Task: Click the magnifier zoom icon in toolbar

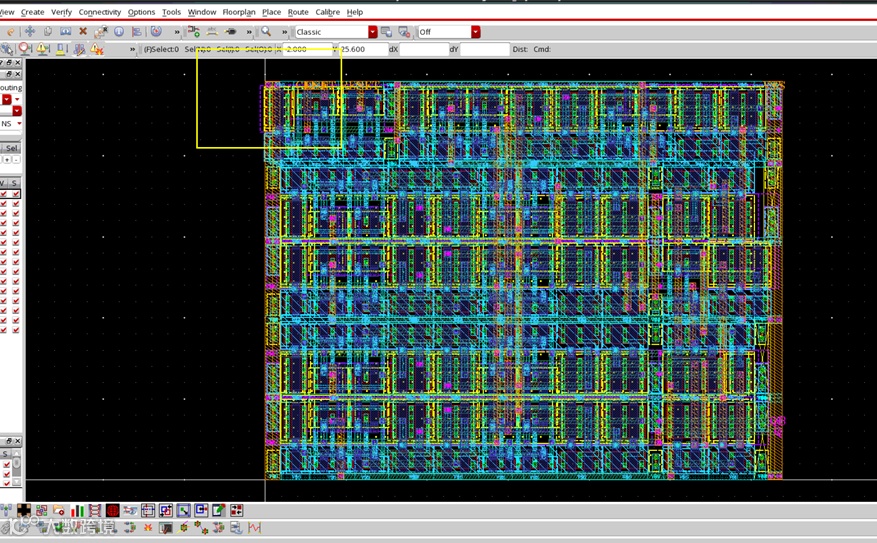Action: click(x=266, y=32)
